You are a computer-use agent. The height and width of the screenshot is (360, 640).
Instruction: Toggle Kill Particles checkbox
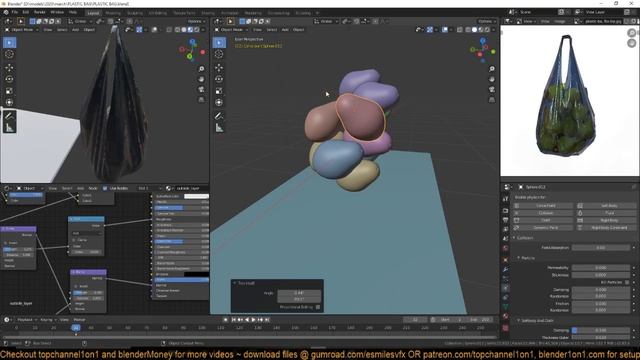pyautogui.click(x=627, y=282)
